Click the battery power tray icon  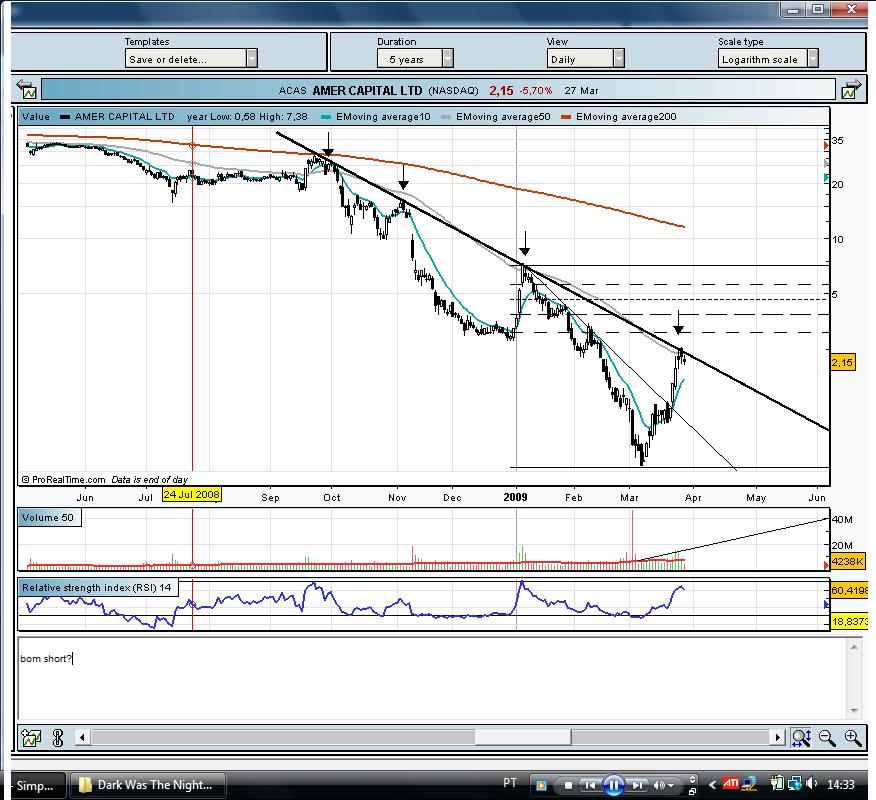coord(777,784)
